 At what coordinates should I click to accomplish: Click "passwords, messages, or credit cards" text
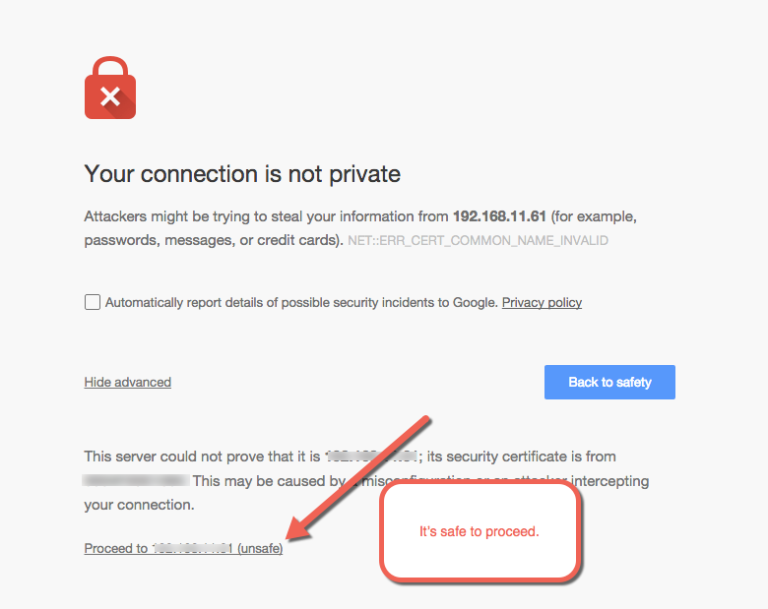pos(212,241)
